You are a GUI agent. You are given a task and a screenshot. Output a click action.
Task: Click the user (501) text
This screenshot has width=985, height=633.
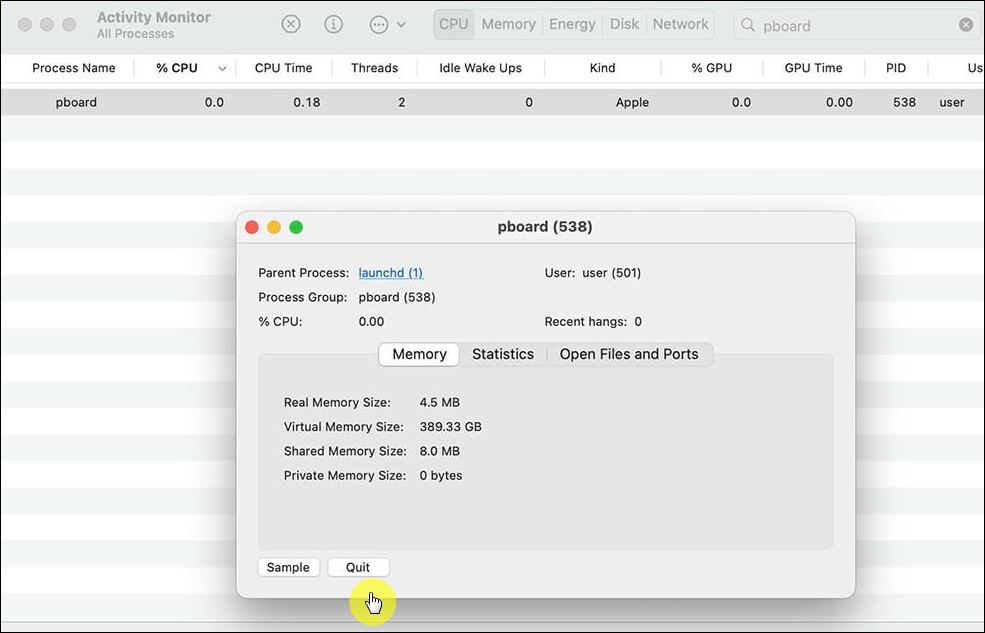[x=611, y=273]
